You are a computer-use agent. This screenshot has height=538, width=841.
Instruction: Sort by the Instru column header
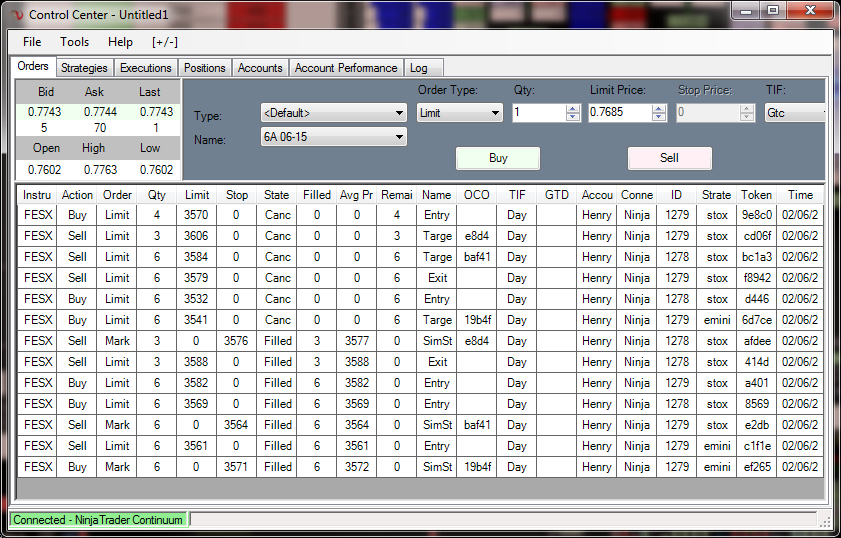pos(37,195)
